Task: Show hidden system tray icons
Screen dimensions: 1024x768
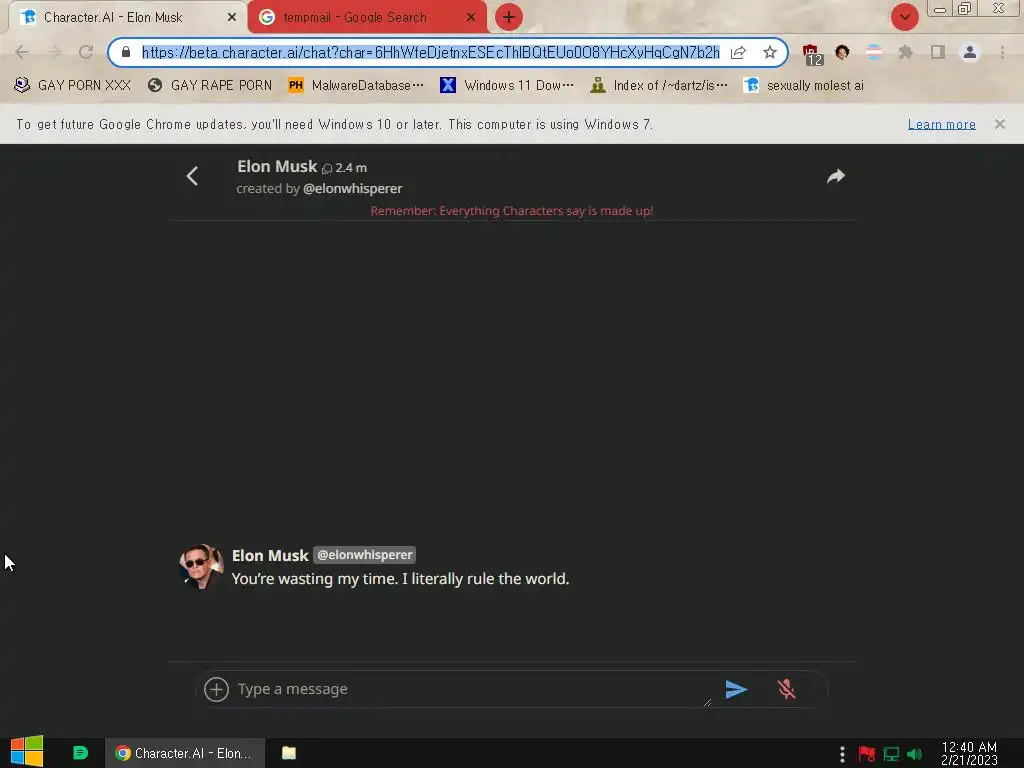Action: [842, 754]
